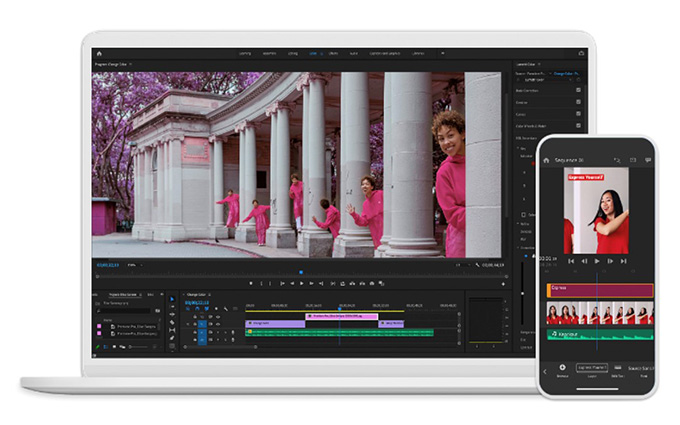Open the workspace overflow menu in the top bar
680x425 pixels.
click(443, 53)
